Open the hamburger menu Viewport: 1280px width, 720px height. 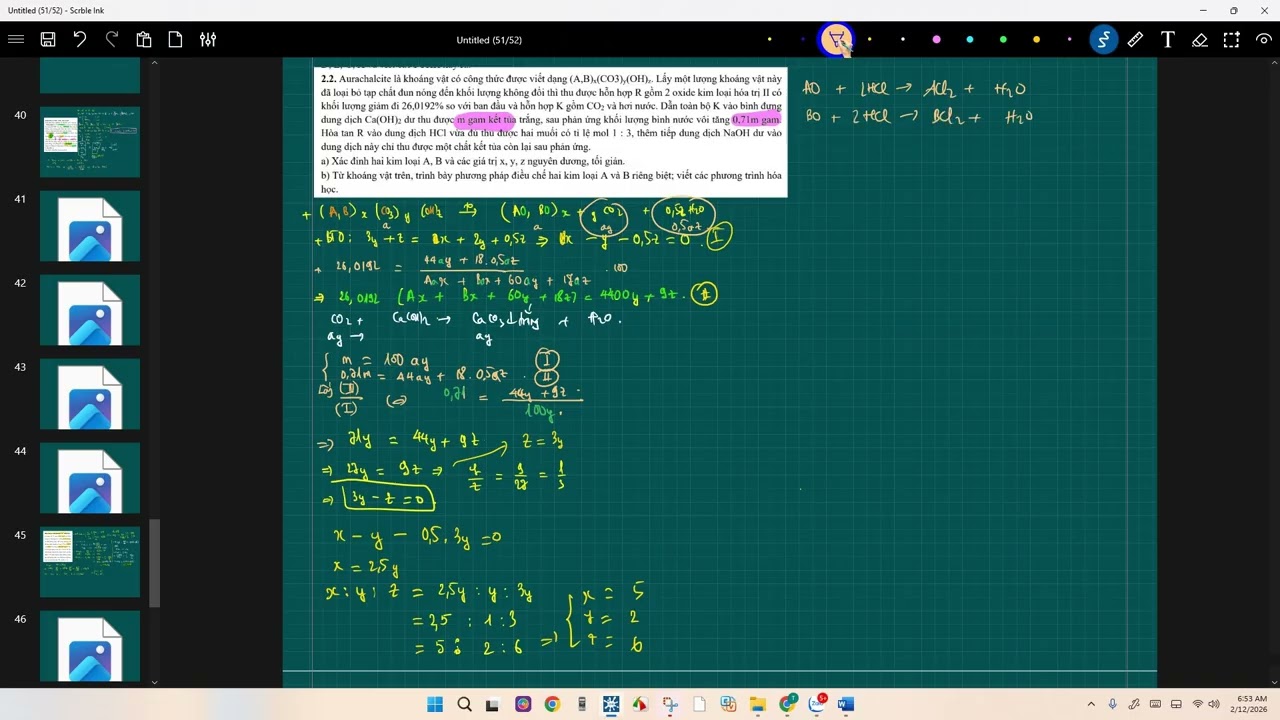(x=16, y=40)
